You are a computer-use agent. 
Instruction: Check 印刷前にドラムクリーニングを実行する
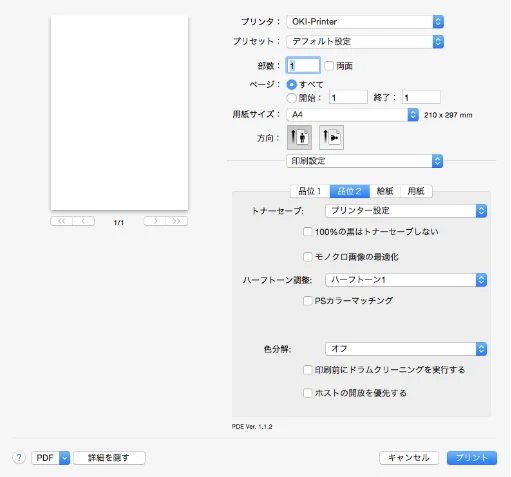(307, 370)
